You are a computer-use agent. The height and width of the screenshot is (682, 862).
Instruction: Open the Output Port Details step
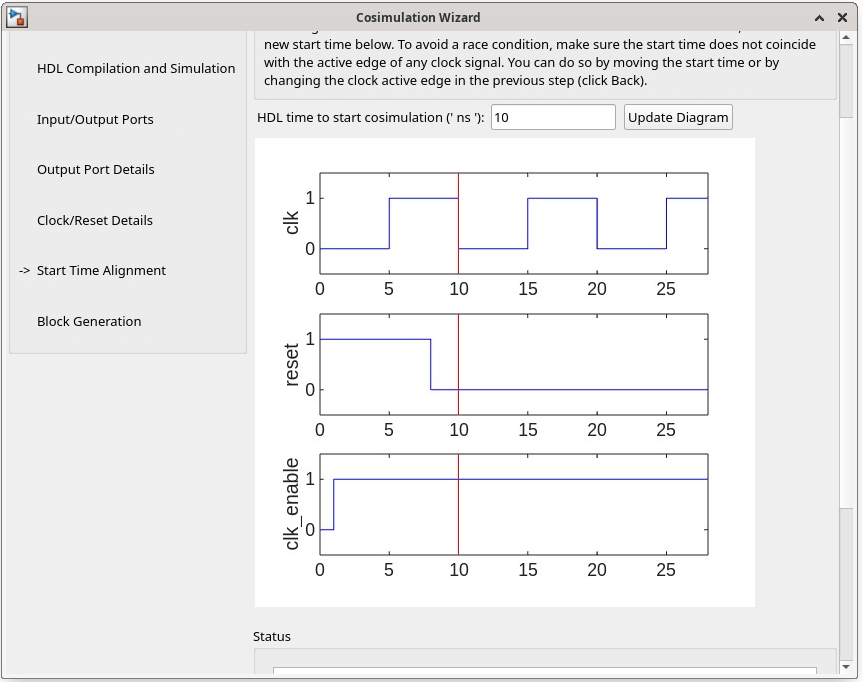pos(96,170)
